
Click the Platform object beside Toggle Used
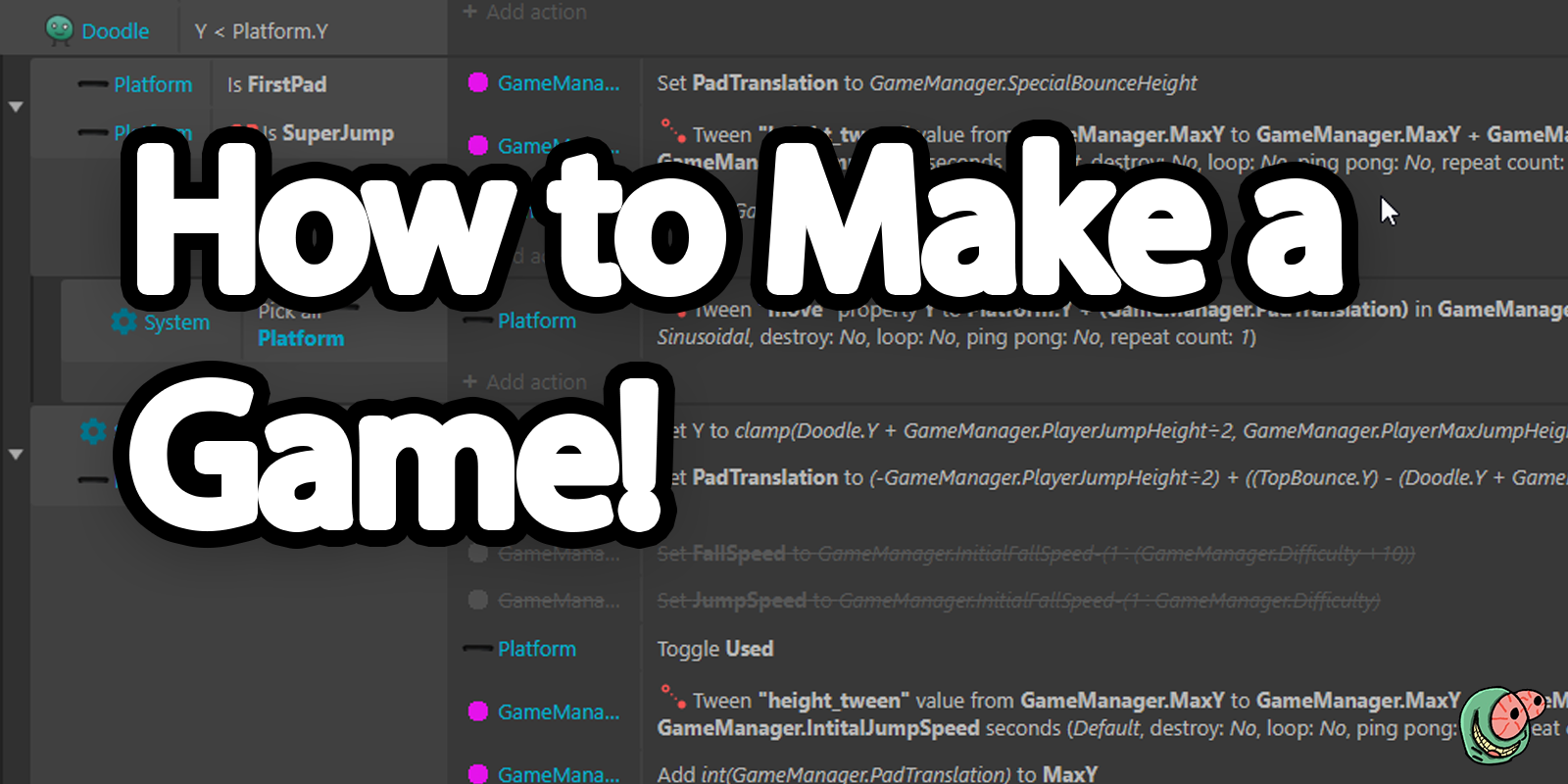pos(536,649)
